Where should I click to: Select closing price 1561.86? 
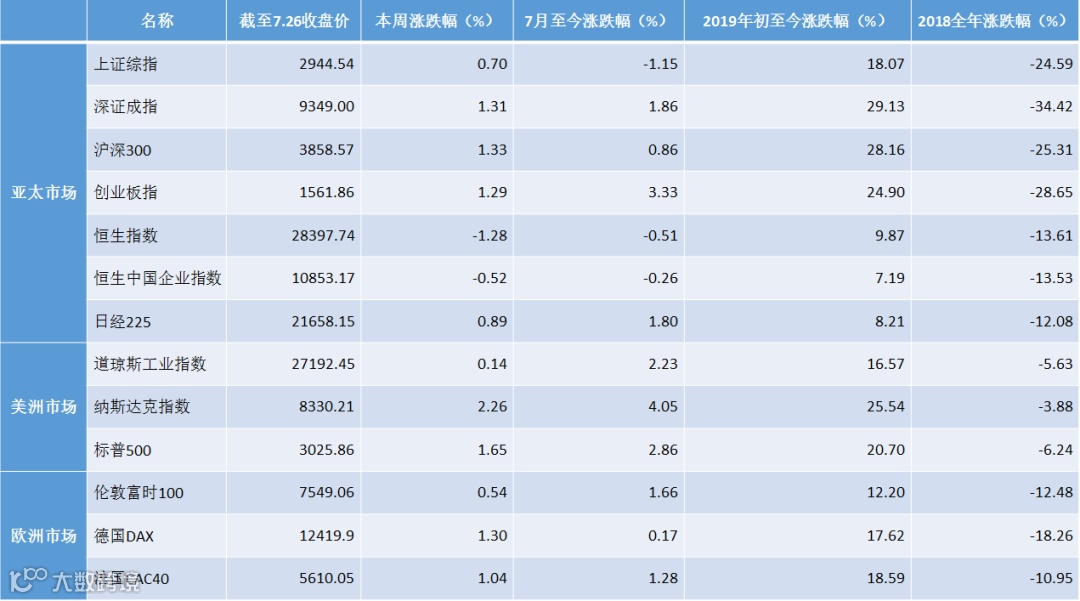(326, 193)
